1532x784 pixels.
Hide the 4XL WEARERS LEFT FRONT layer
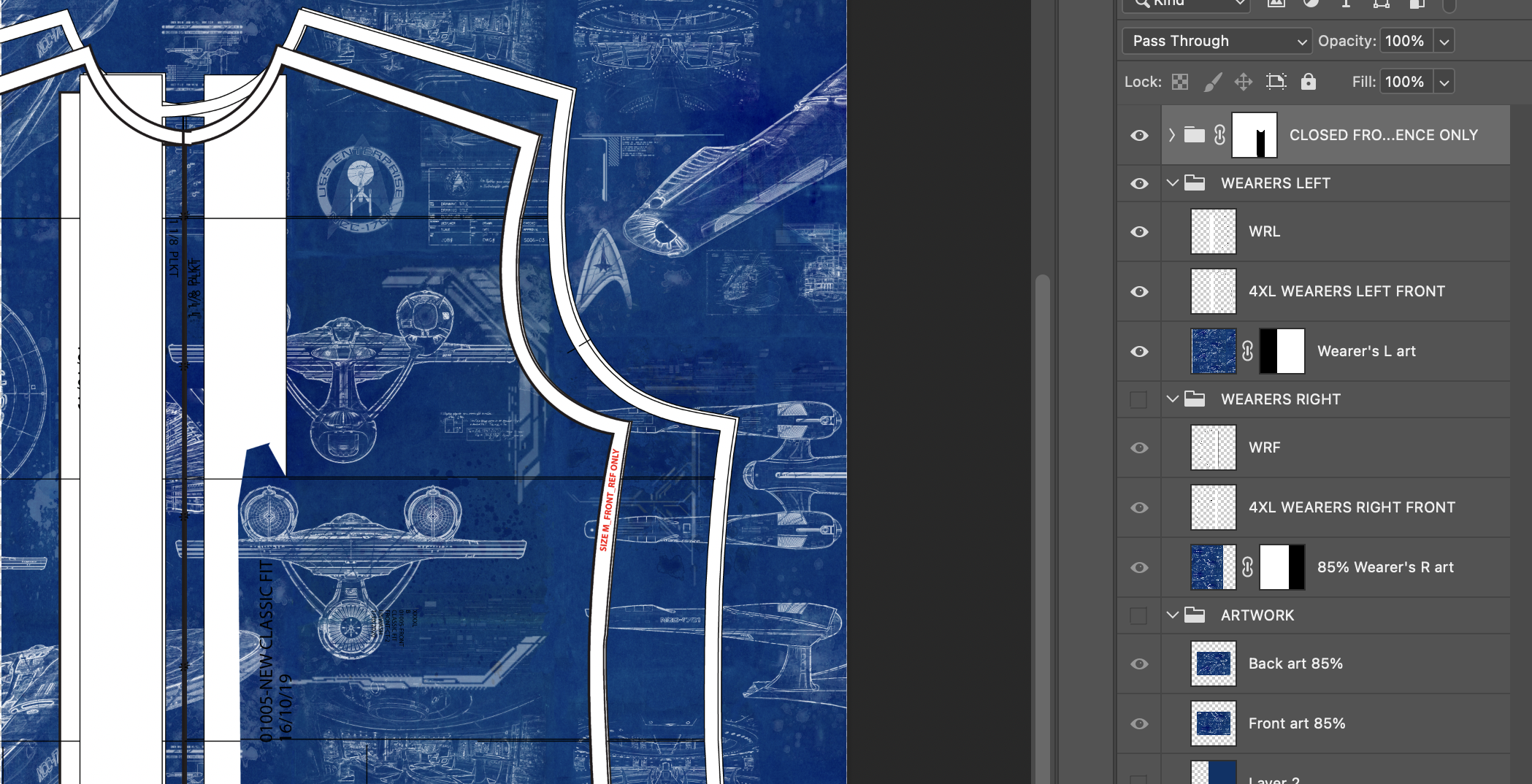coord(1139,291)
